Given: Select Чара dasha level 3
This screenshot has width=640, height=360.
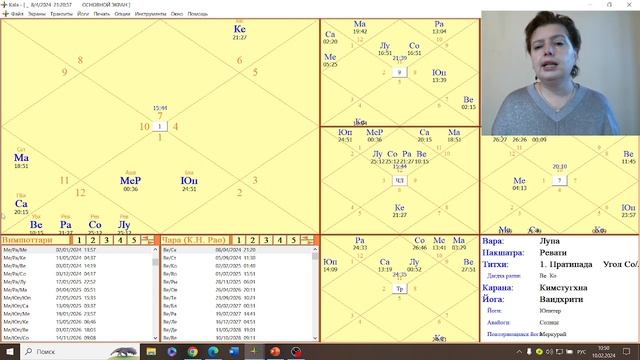Looking at the screenshot, I should coord(266,240).
